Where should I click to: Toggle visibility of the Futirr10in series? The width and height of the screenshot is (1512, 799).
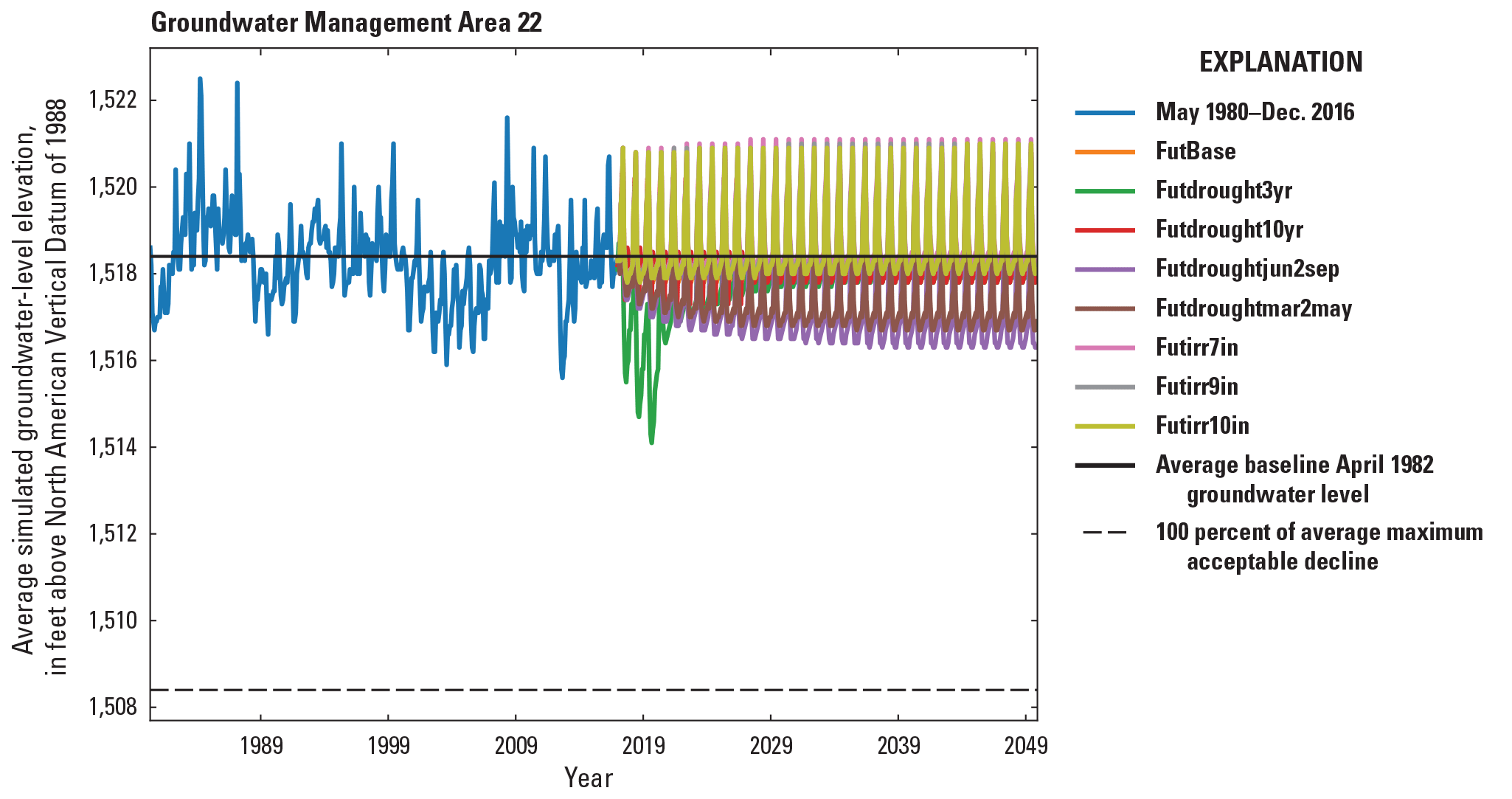point(1106,426)
